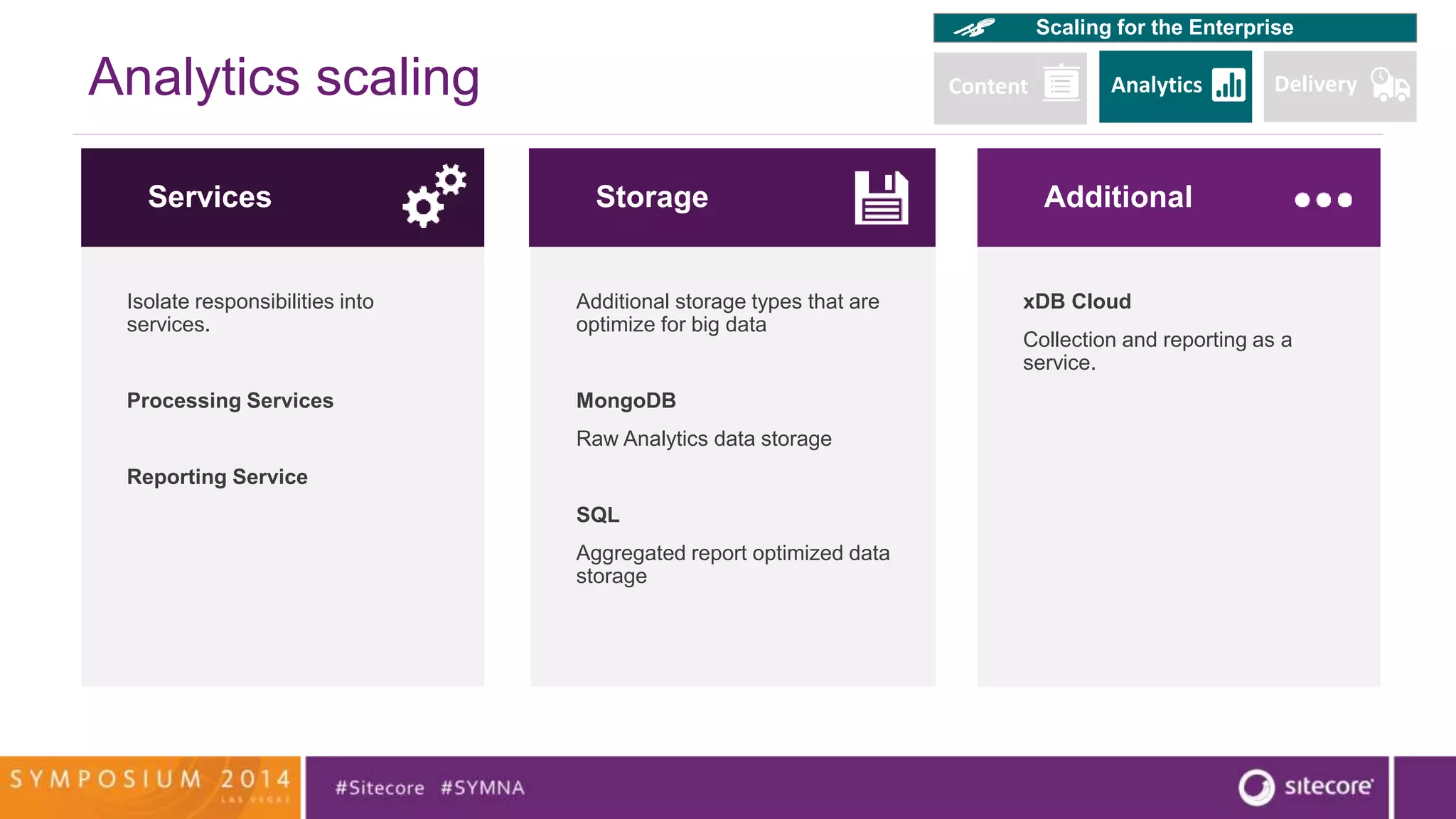1456x819 pixels.
Task: Click the bar chart icon on Analytics tab
Action: pos(1228,85)
